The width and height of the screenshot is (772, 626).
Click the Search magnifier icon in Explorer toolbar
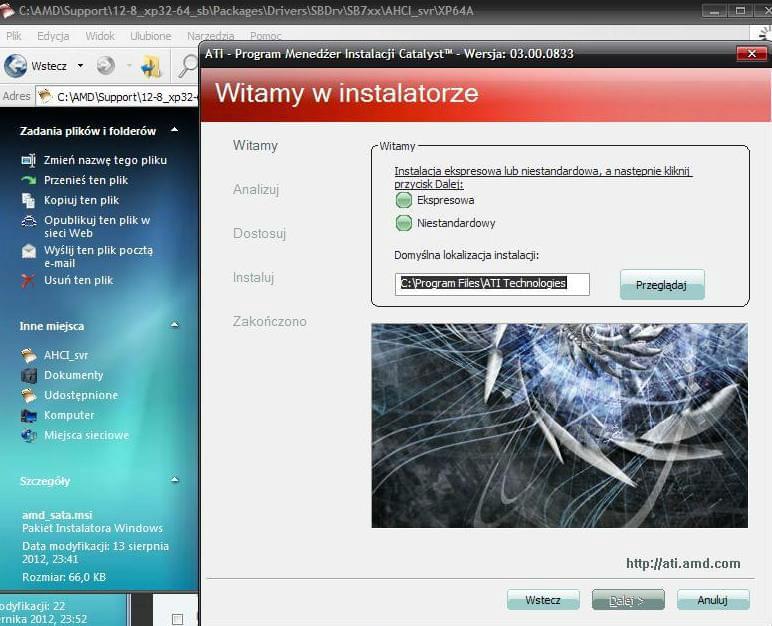[188, 66]
